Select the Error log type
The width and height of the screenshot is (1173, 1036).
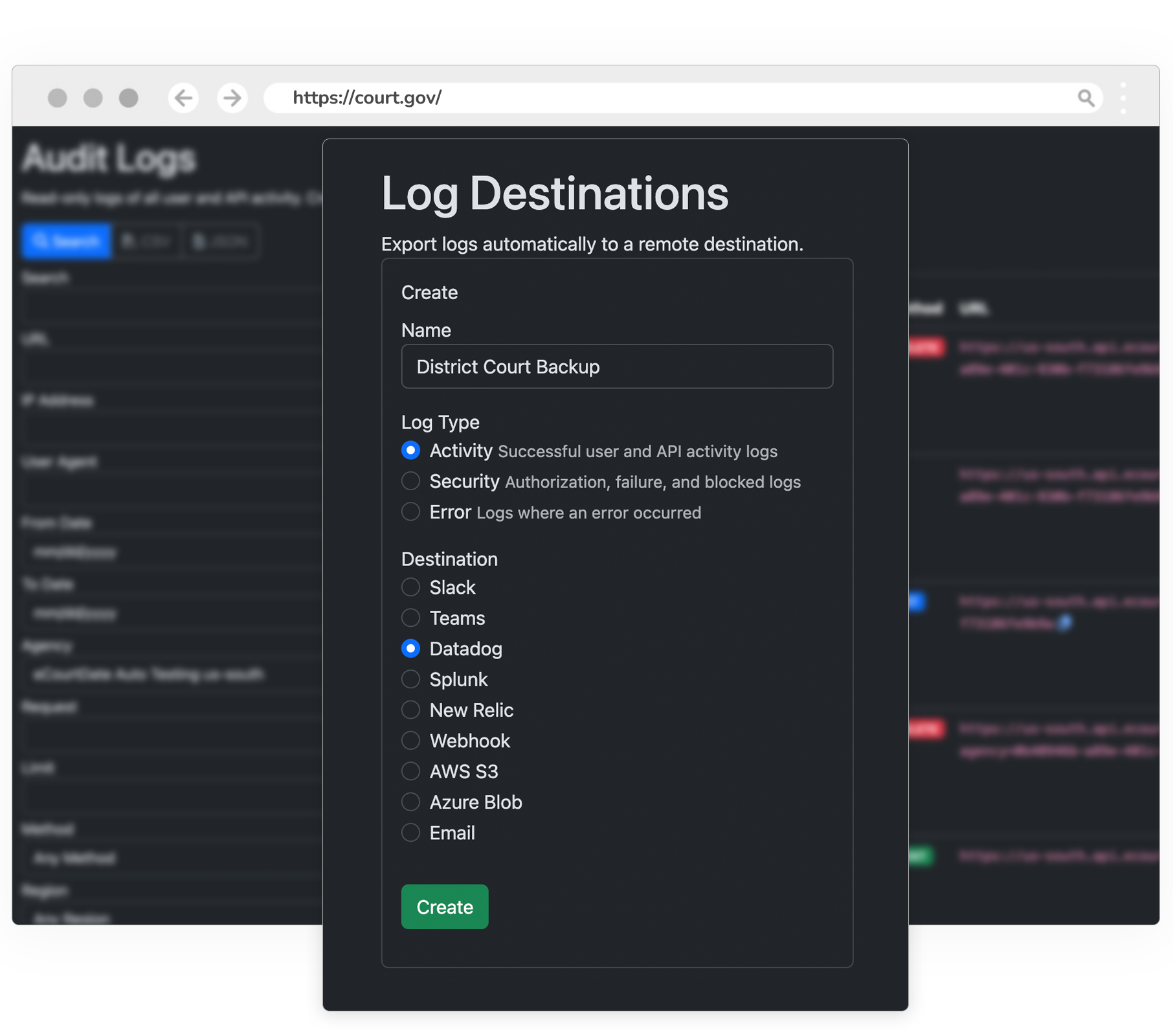(x=410, y=512)
